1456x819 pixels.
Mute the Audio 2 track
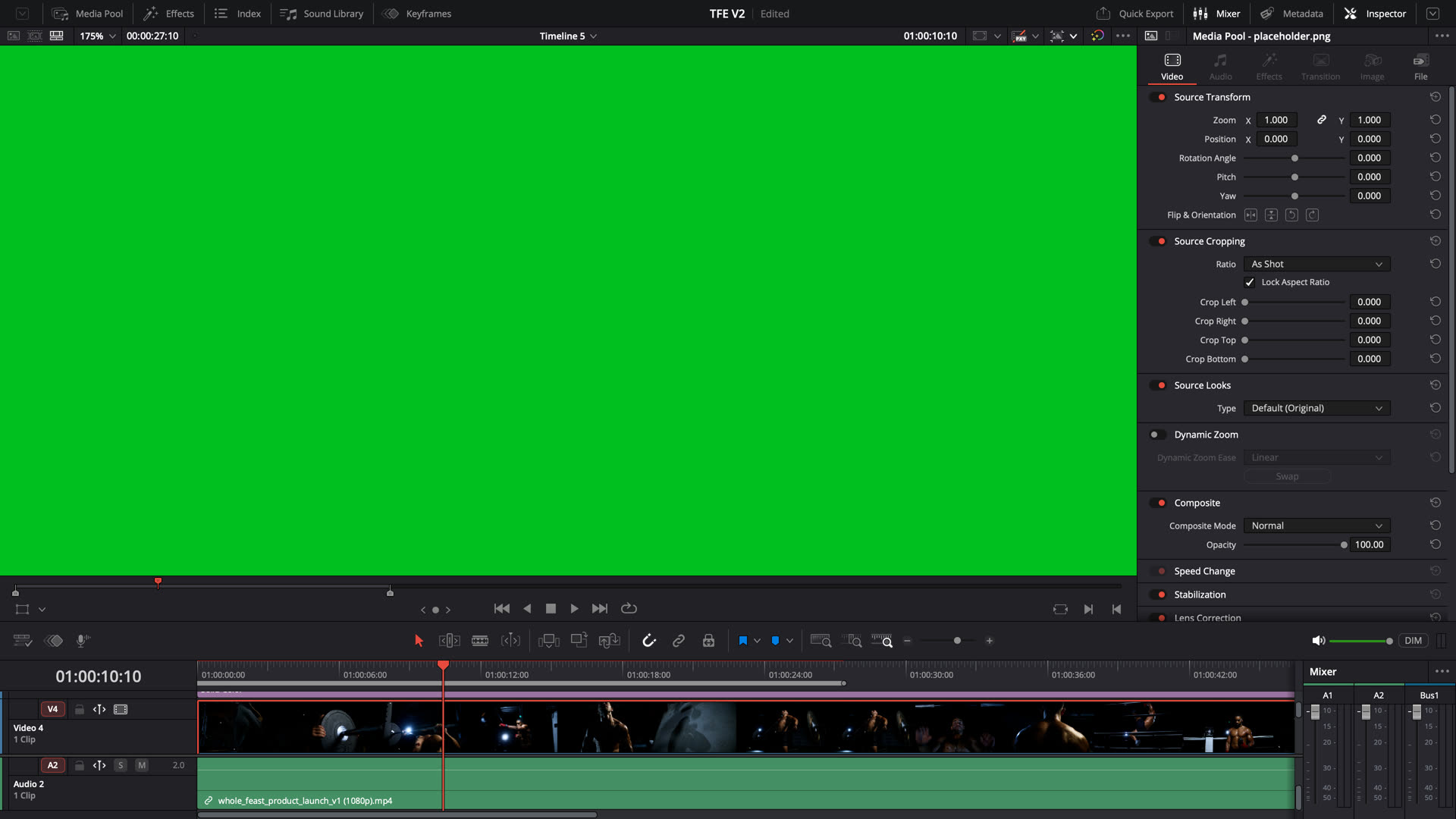[x=142, y=766]
